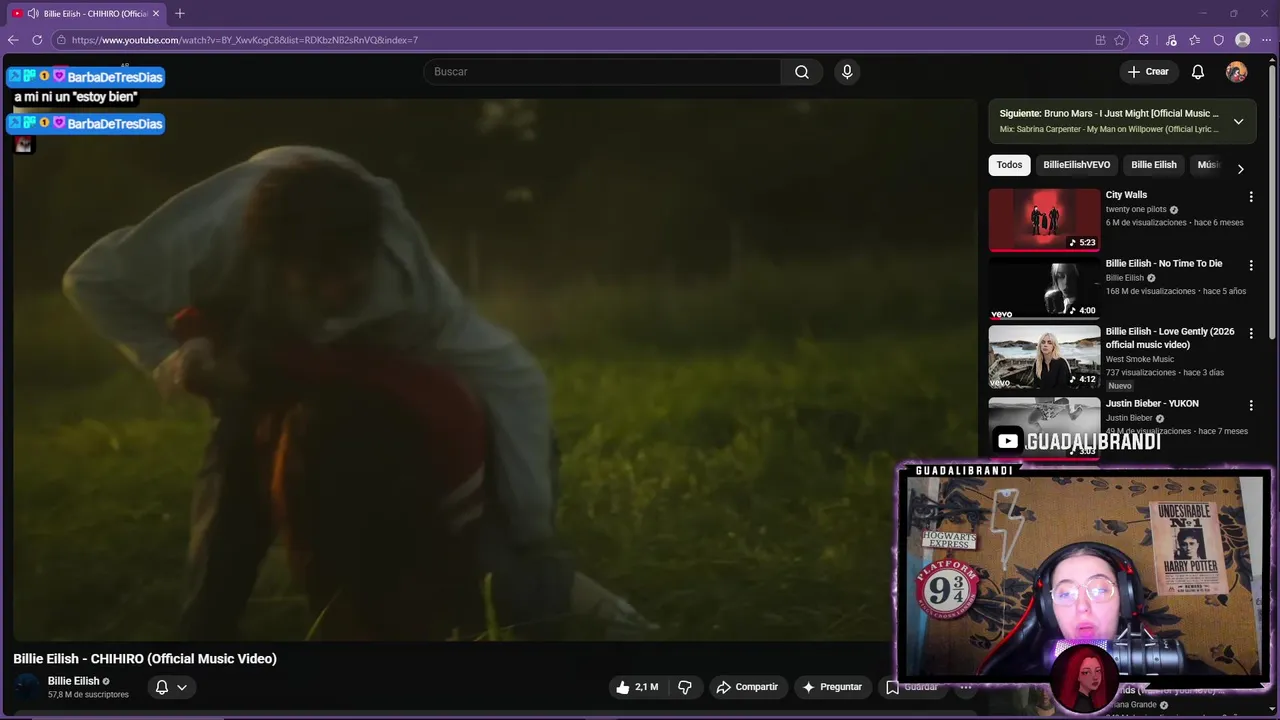View site information padlock beside the URL
The image size is (1280, 720).
point(61,40)
